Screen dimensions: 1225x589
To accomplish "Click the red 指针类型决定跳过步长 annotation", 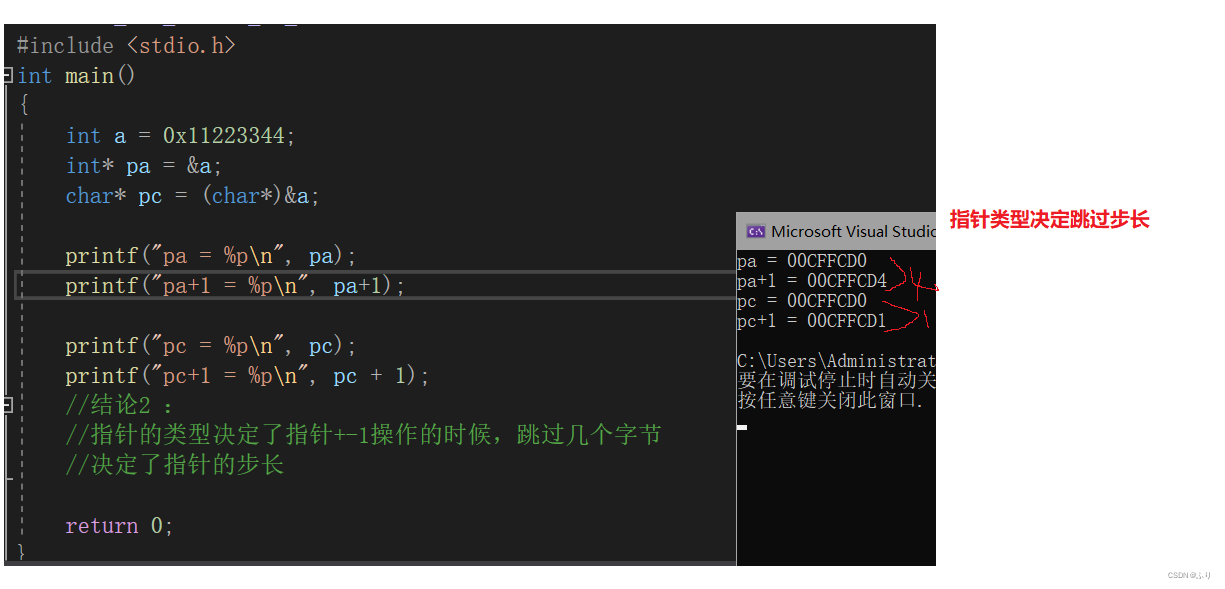I will (x=1049, y=220).
